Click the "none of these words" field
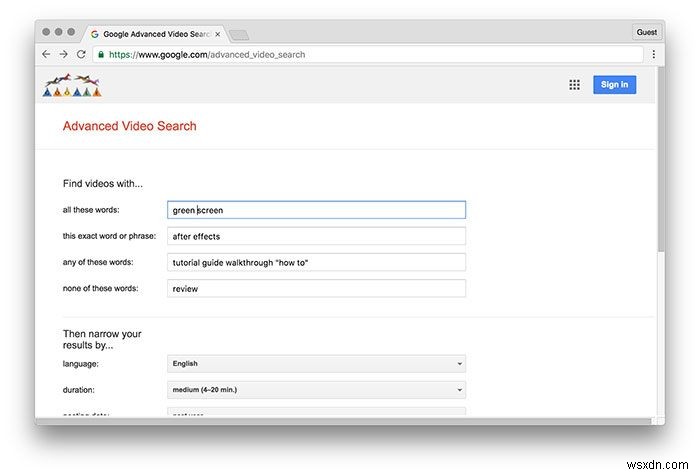 click(316, 288)
